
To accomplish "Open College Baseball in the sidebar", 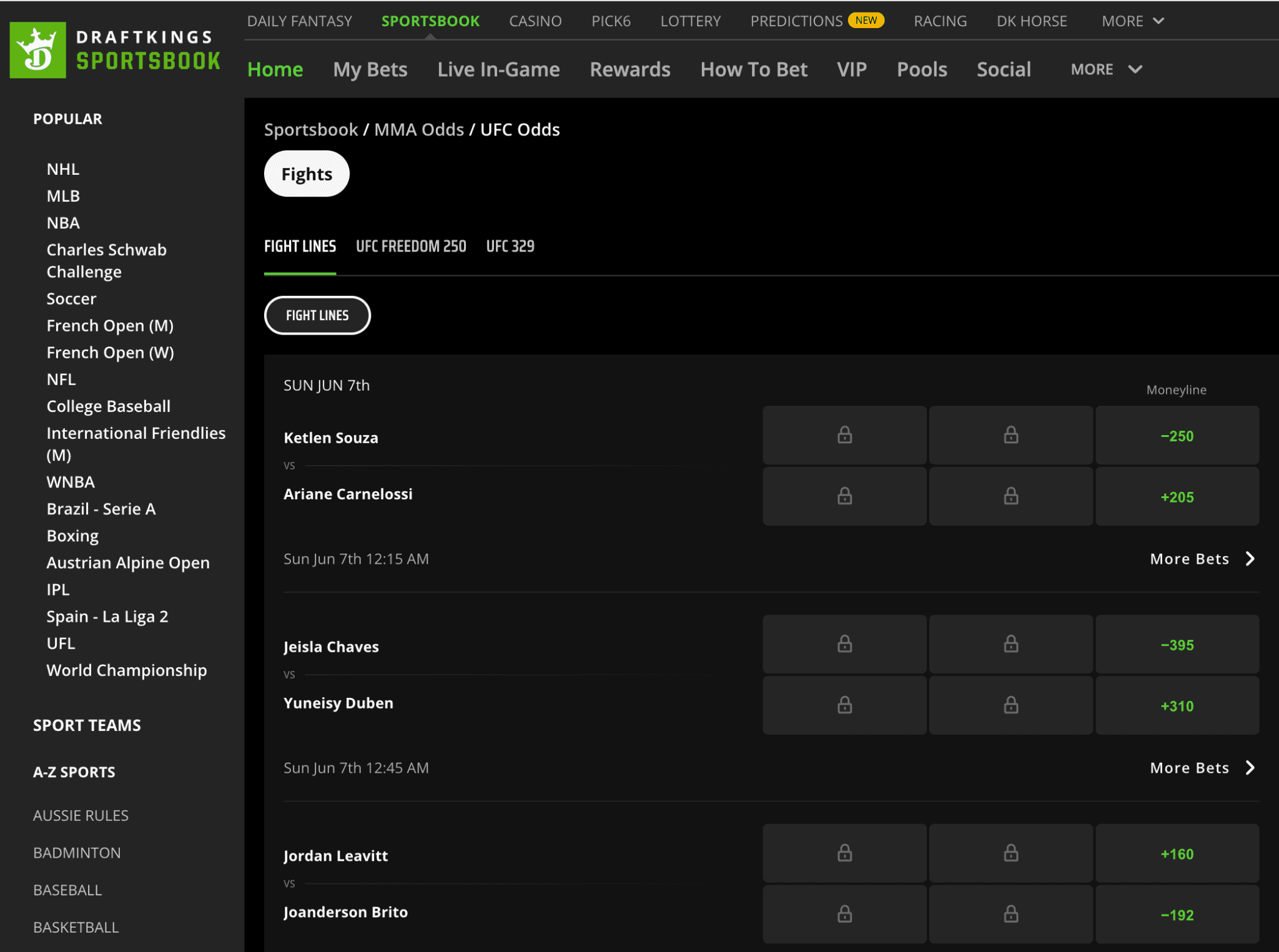I will pos(109,406).
